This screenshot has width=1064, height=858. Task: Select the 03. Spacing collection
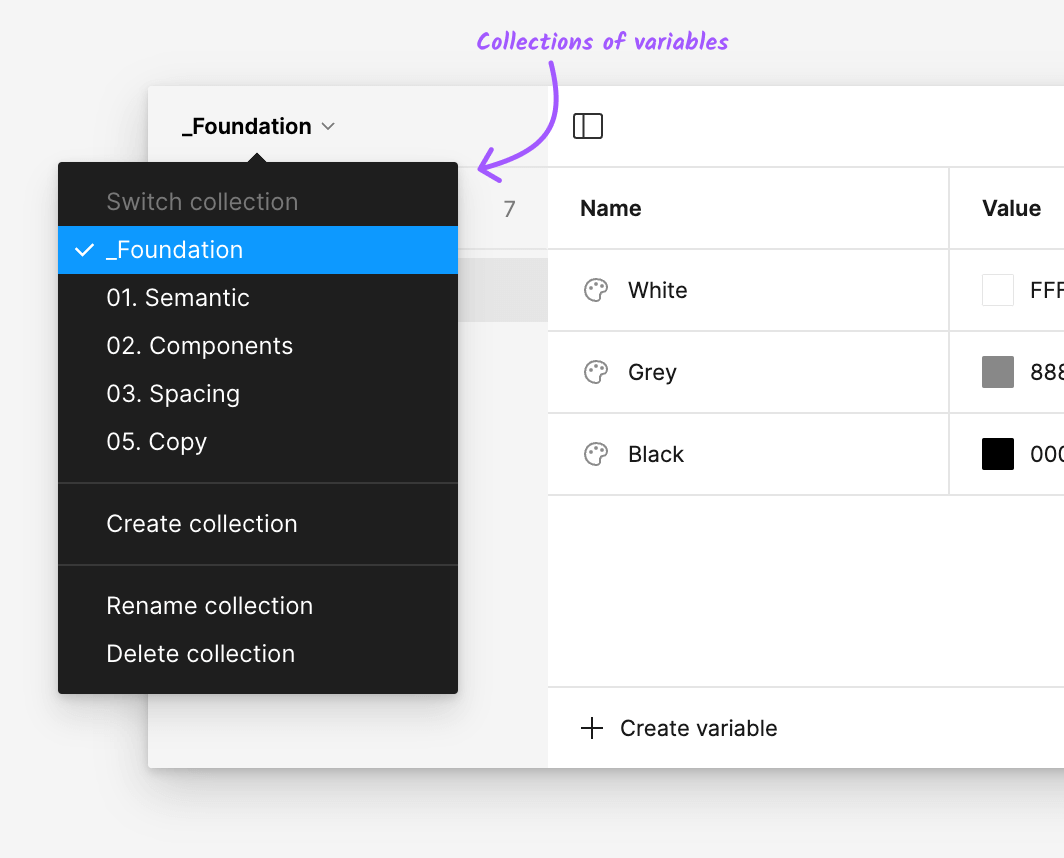(x=173, y=394)
